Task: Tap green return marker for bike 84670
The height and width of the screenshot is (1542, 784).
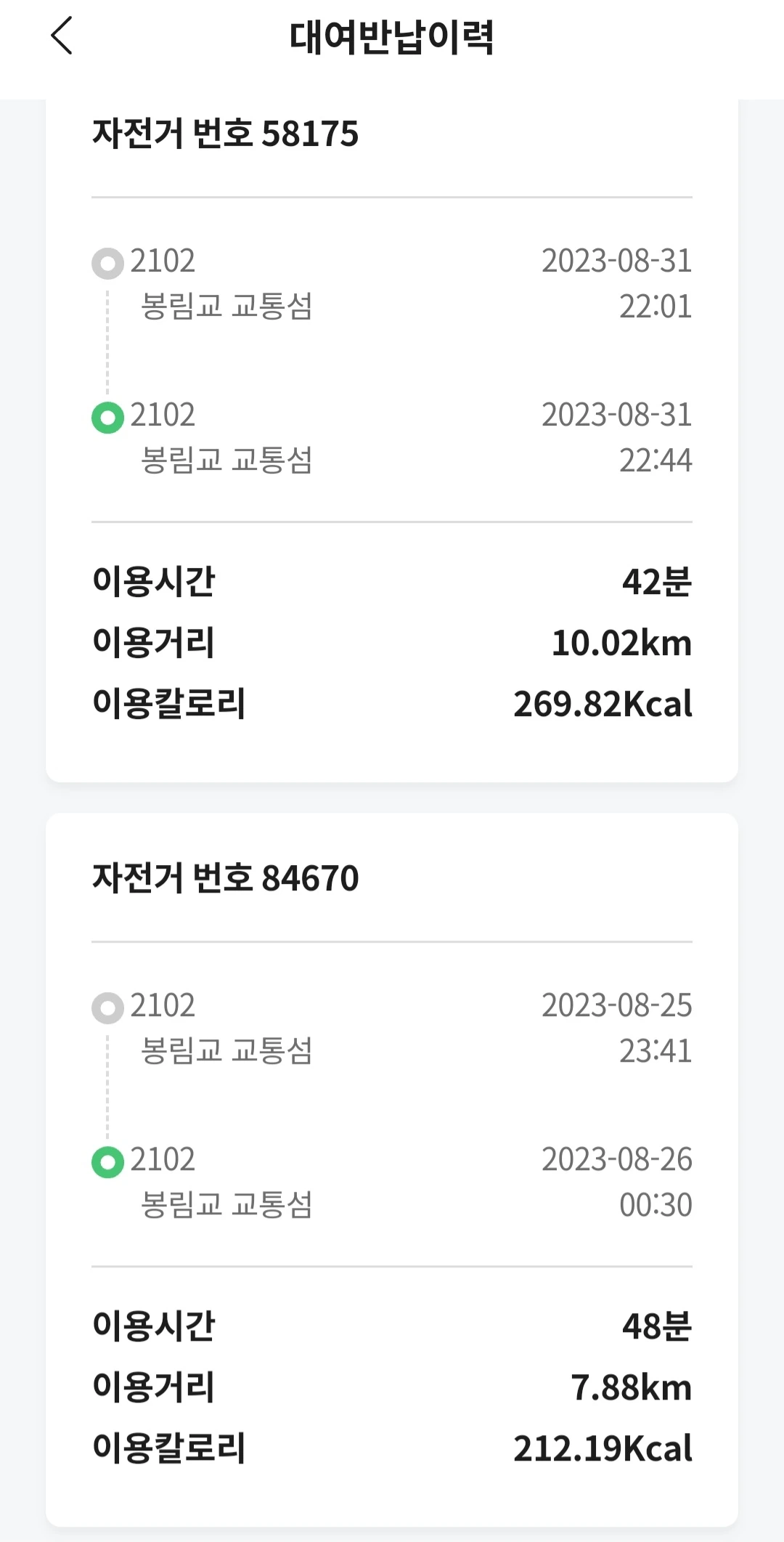Action: coord(107,1162)
